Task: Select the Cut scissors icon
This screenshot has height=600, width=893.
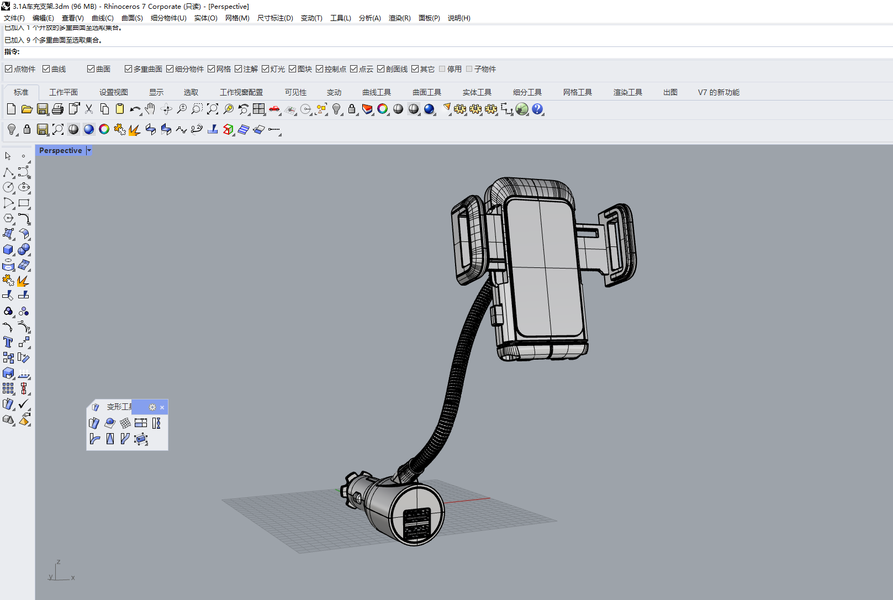Action: (x=89, y=109)
